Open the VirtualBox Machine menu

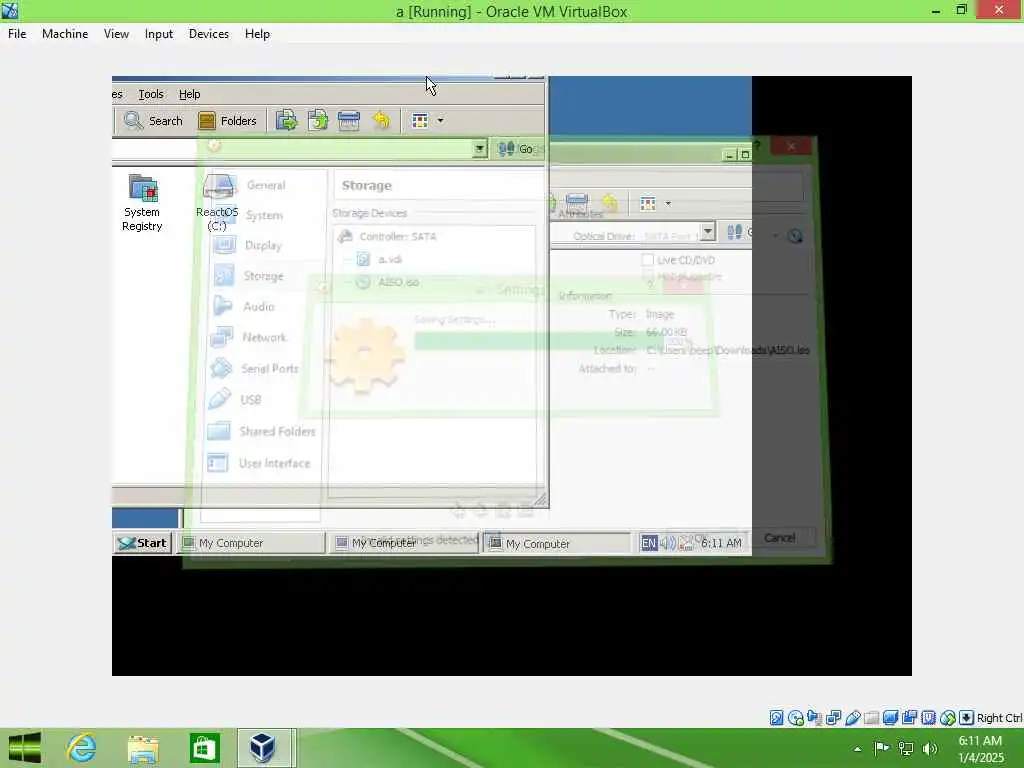(x=65, y=34)
